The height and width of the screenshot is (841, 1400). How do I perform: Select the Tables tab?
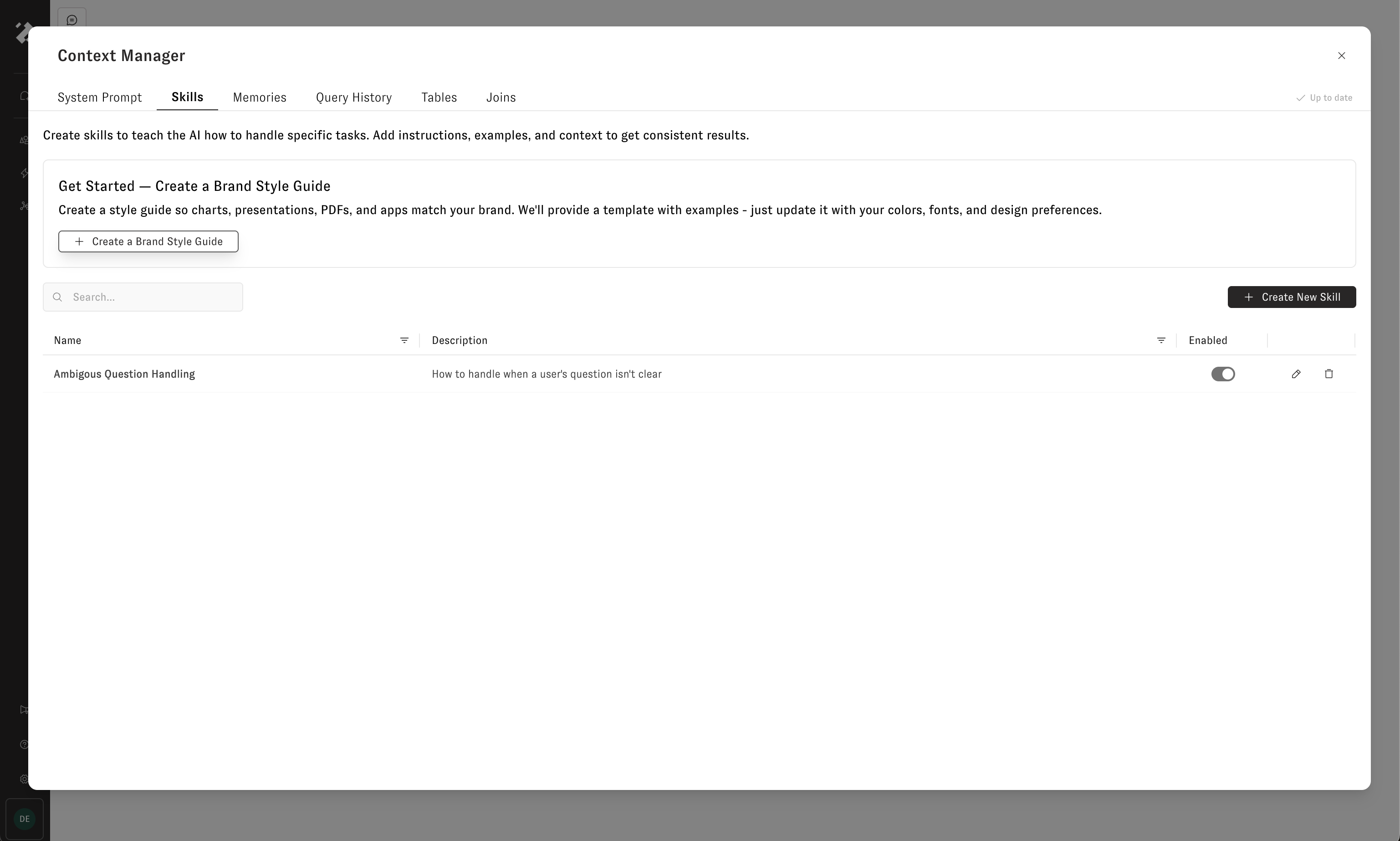439,97
